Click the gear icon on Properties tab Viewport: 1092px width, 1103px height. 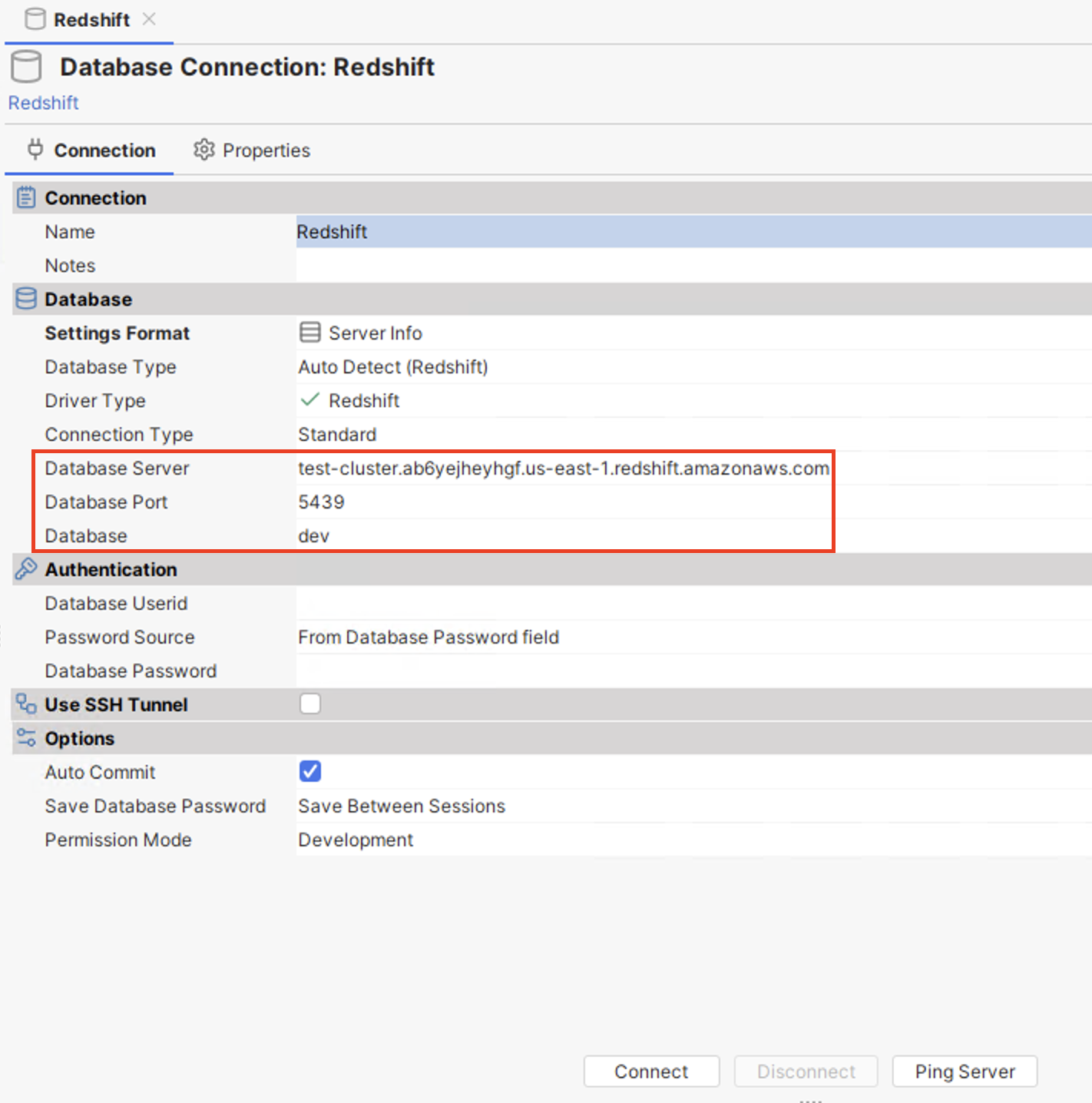click(204, 150)
